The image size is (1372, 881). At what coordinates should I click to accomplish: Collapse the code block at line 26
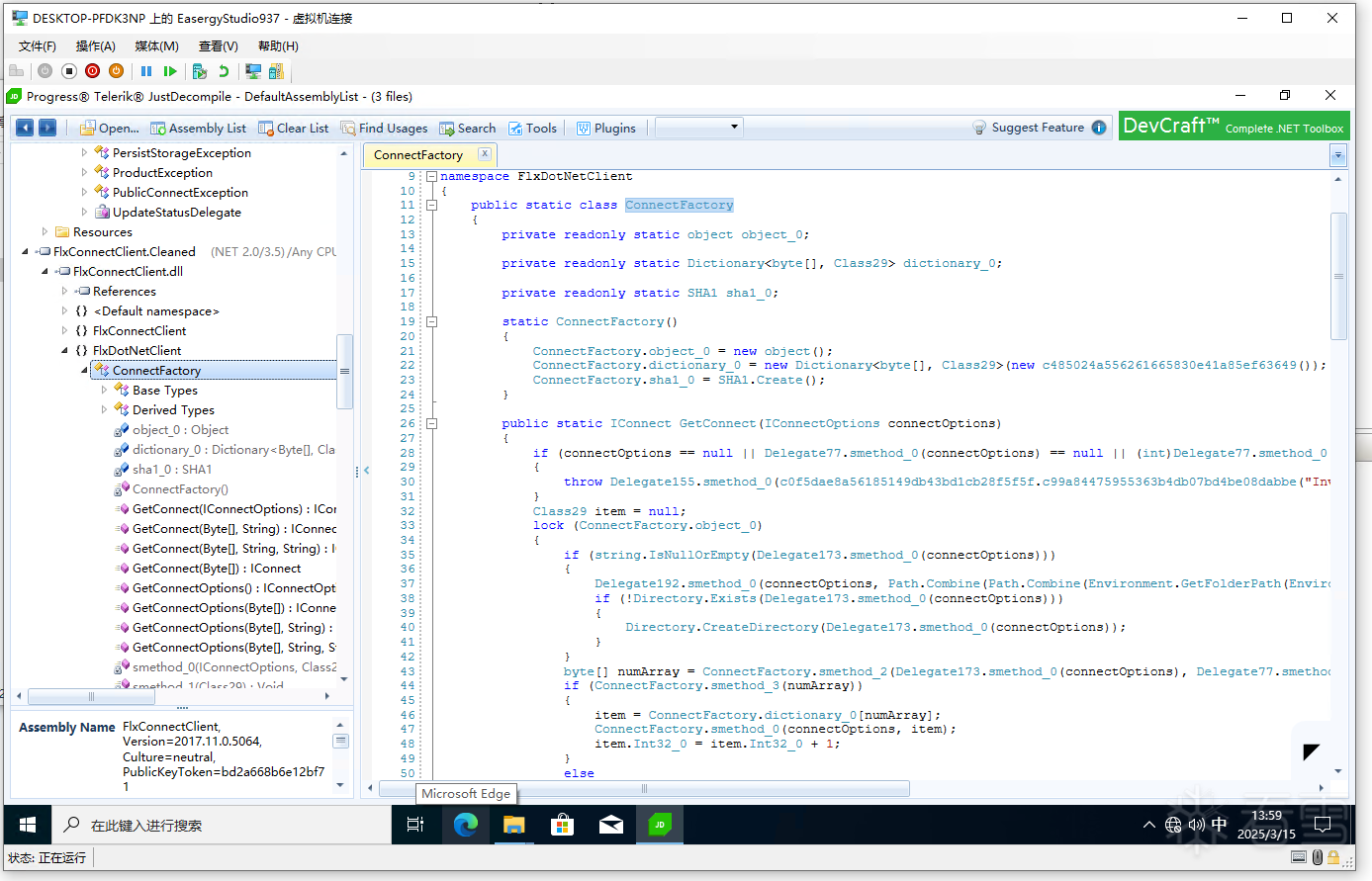pos(432,423)
